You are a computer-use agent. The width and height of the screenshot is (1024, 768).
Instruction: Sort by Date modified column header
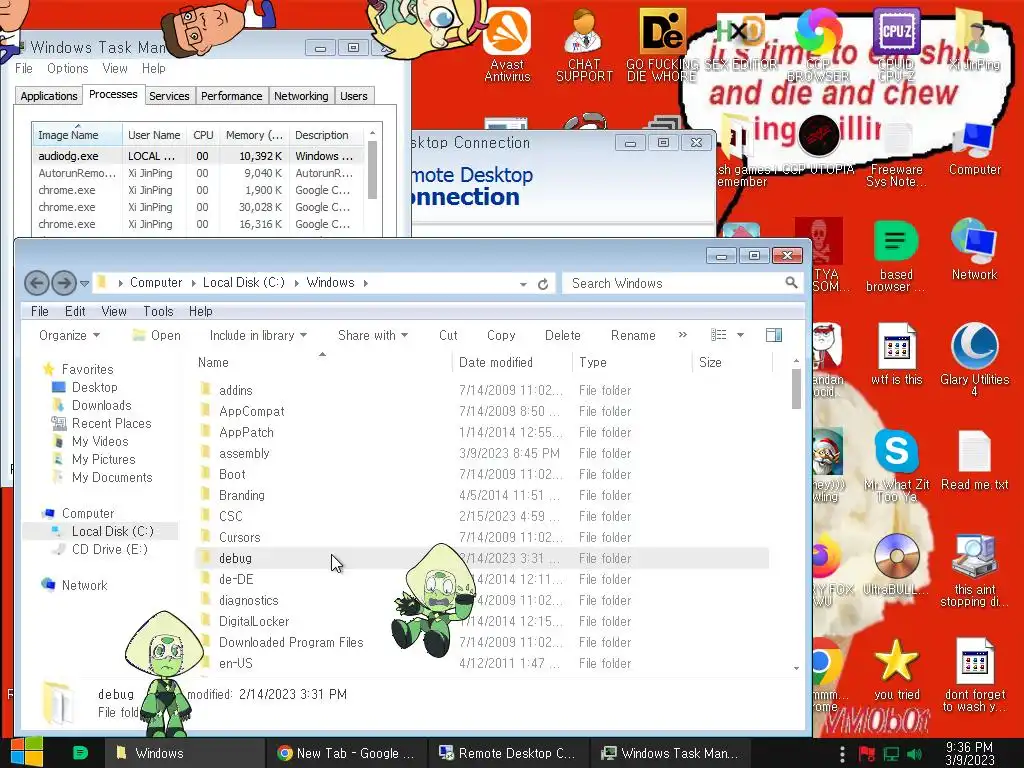click(511, 362)
